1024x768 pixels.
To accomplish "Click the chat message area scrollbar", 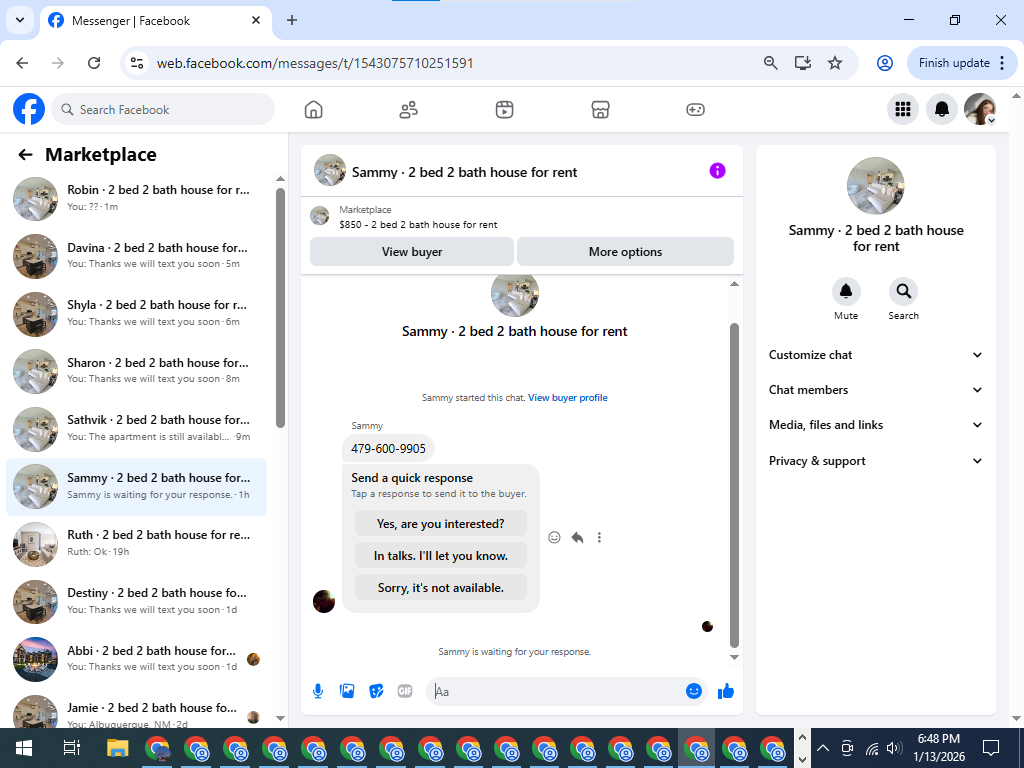I will click(734, 485).
